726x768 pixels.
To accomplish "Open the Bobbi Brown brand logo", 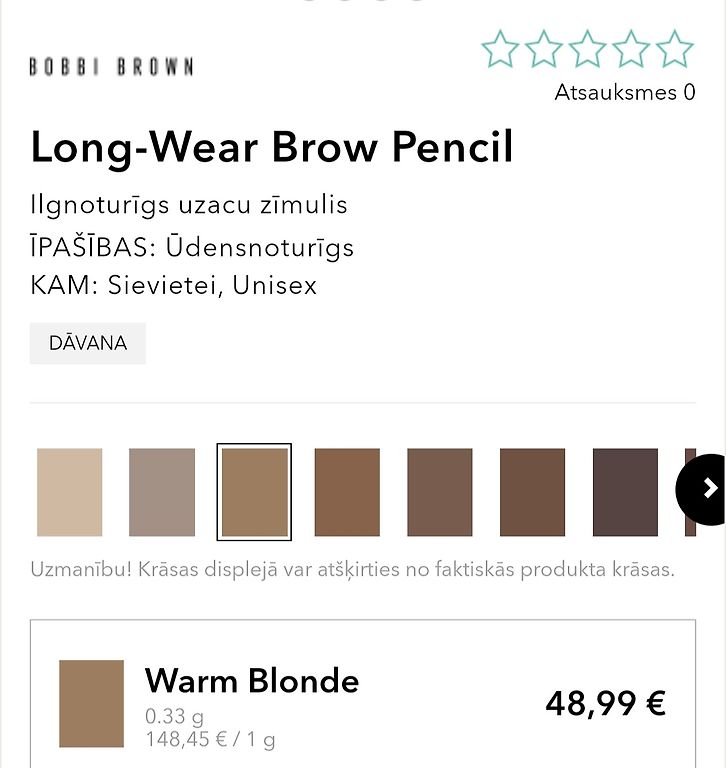I will [111, 67].
